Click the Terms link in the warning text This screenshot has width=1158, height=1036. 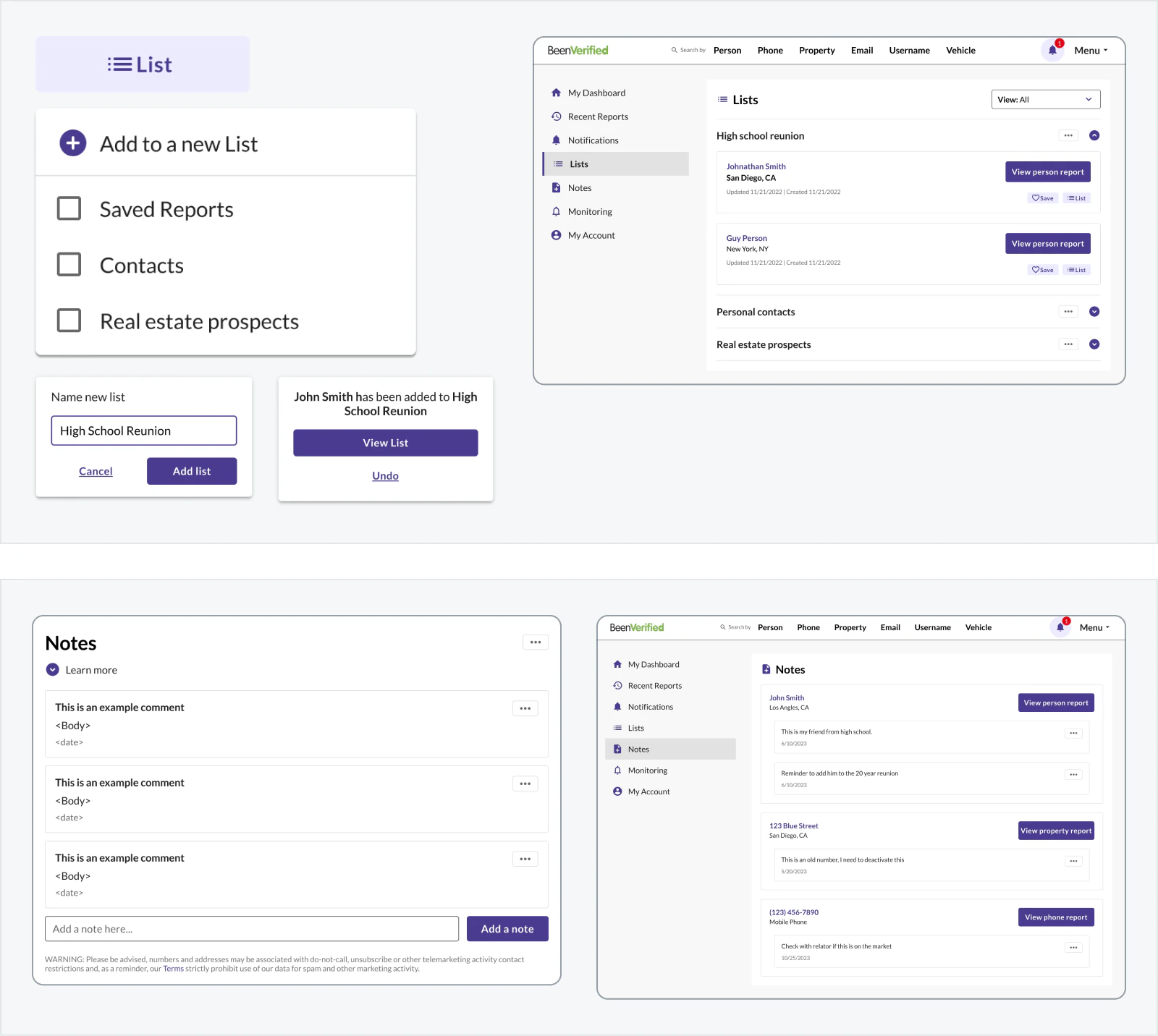coord(173,969)
